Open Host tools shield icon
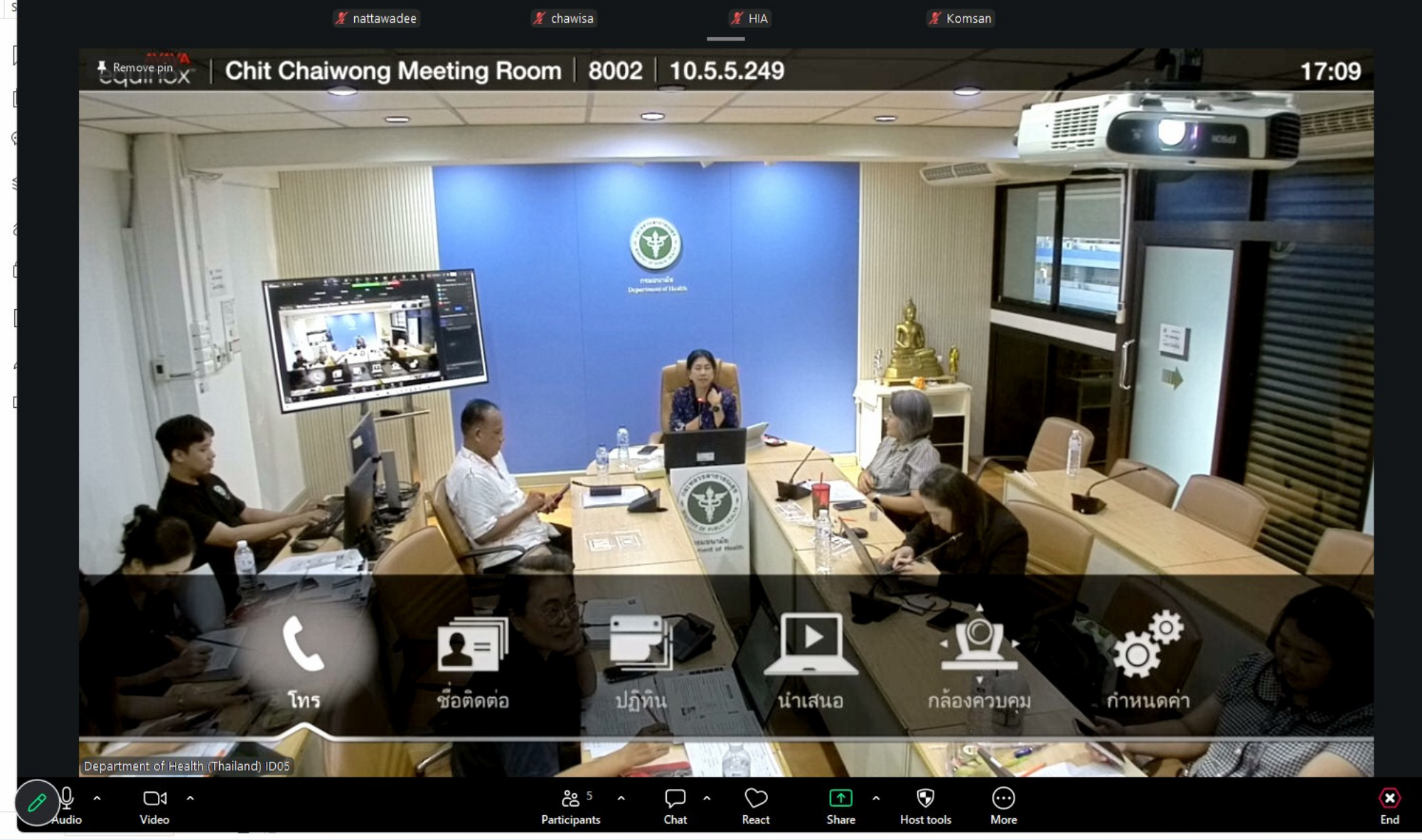 925,799
